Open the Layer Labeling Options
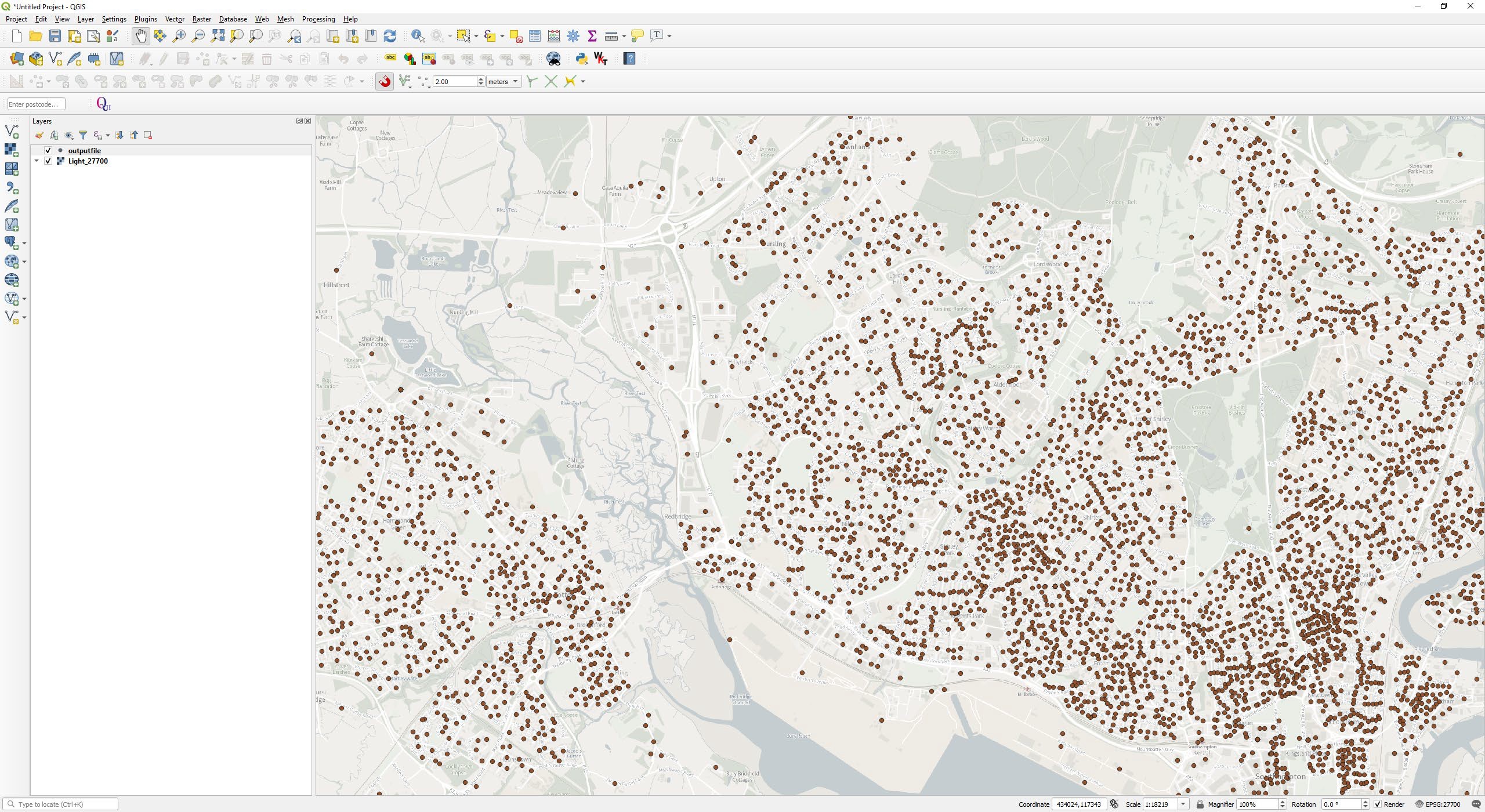 [x=390, y=59]
